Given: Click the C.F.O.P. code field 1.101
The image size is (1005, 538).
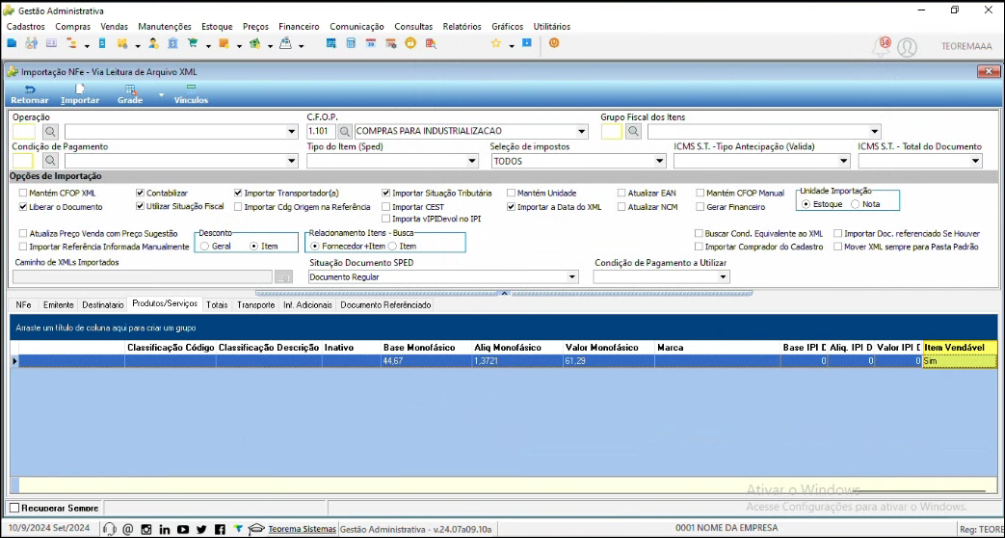Looking at the screenshot, I should [320, 131].
